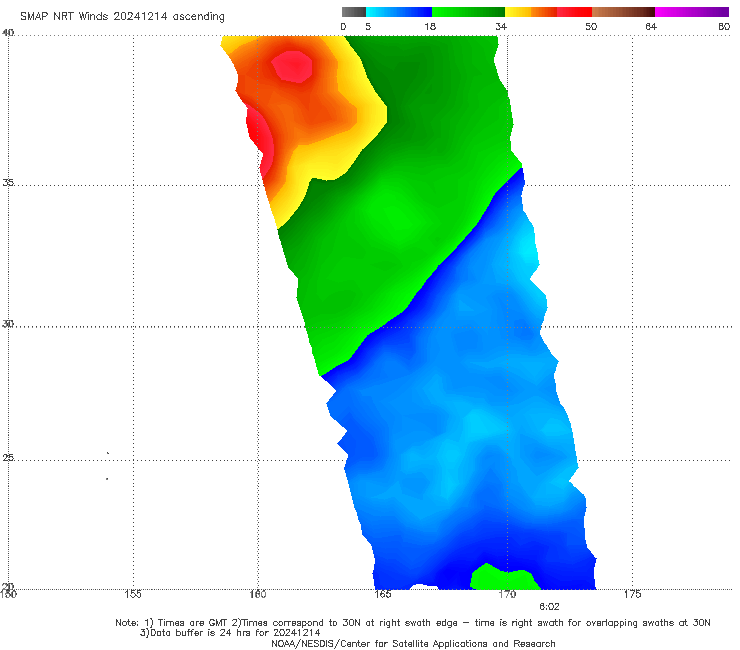This screenshot has width=740, height=650.
Task: Click the note 'Data buffer is 24 hrs'
Action: pos(202,633)
